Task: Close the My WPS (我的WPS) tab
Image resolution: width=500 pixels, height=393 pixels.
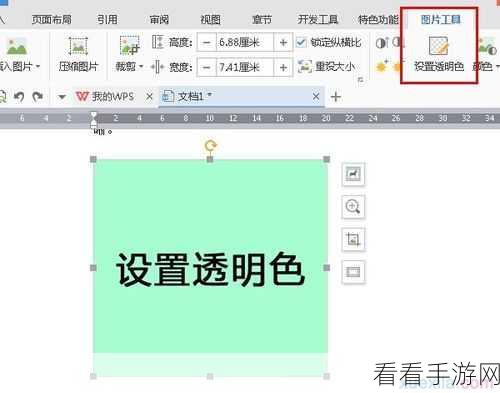Action: pos(149,97)
